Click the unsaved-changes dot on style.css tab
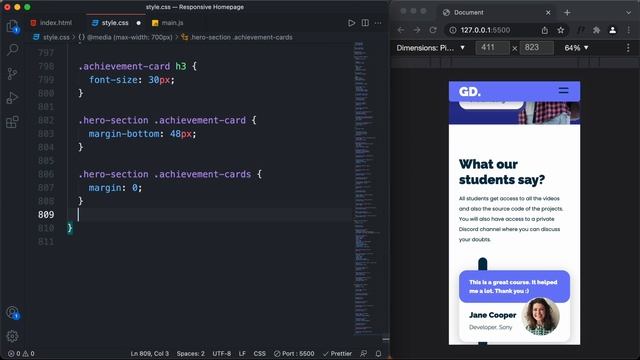The width and height of the screenshot is (640, 360). (139, 23)
